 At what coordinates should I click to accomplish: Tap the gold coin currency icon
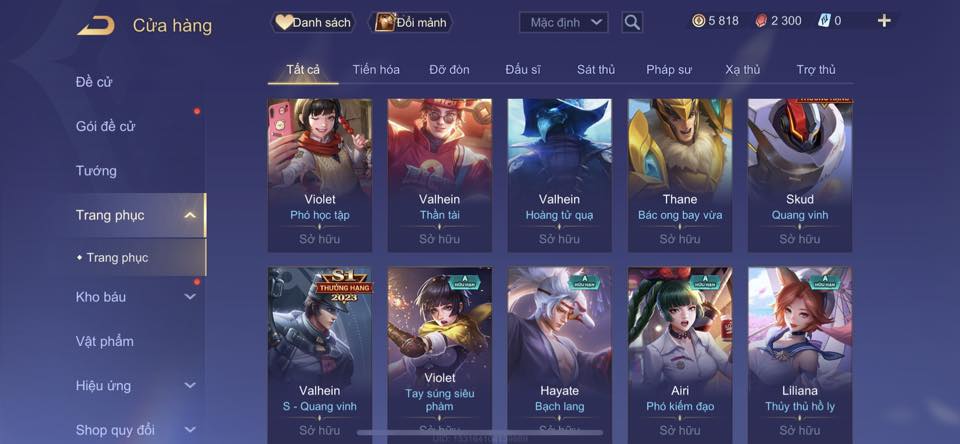699,21
